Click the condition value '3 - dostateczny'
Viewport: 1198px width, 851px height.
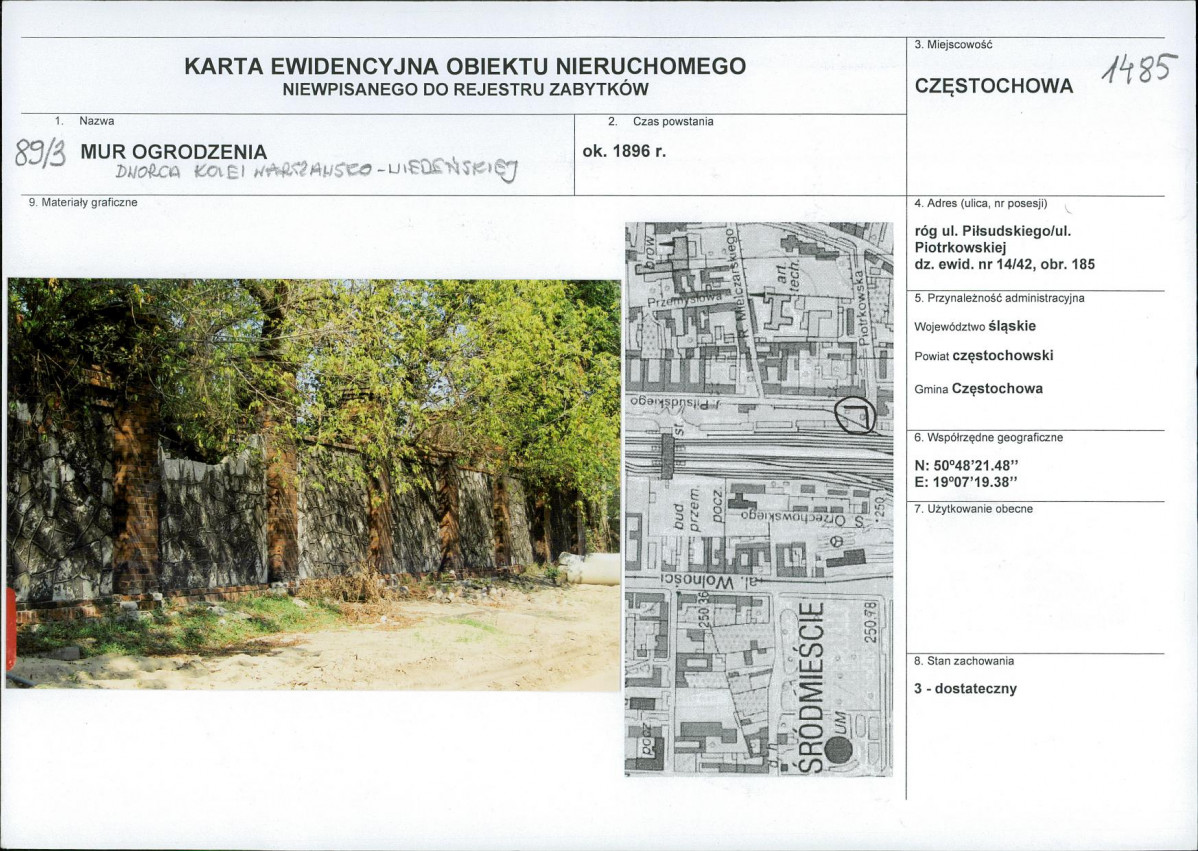point(965,689)
